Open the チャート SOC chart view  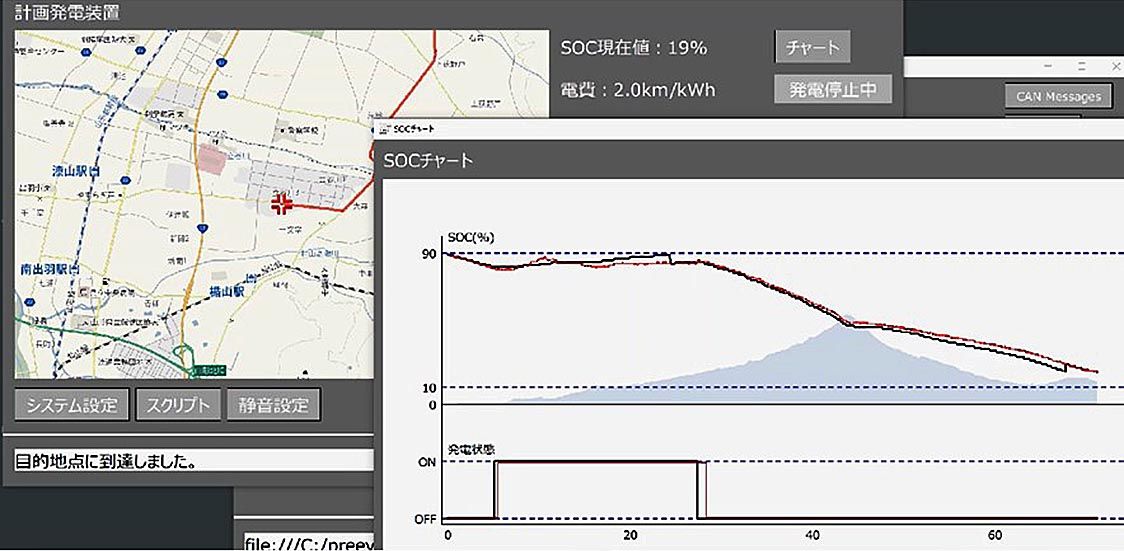[811, 46]
